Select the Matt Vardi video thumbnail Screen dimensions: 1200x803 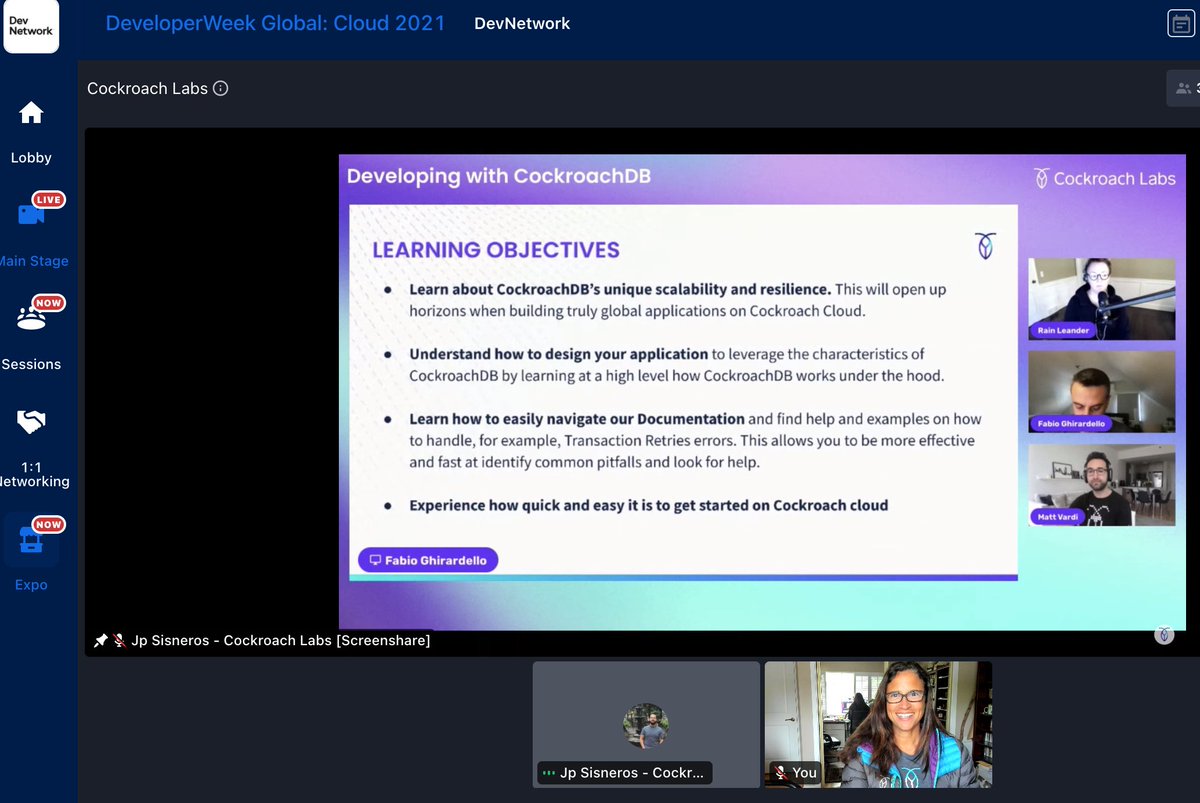pos(1102,485)
